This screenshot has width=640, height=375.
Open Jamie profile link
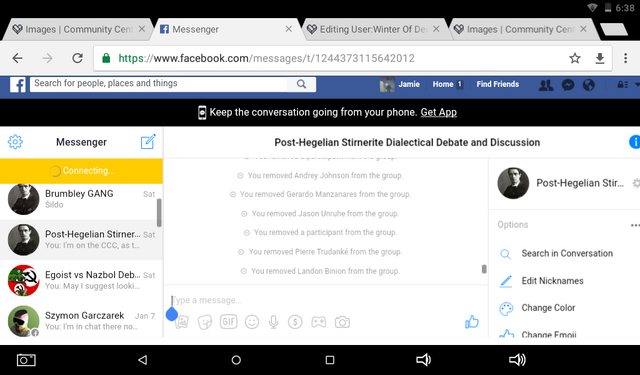tap(400, 84)
